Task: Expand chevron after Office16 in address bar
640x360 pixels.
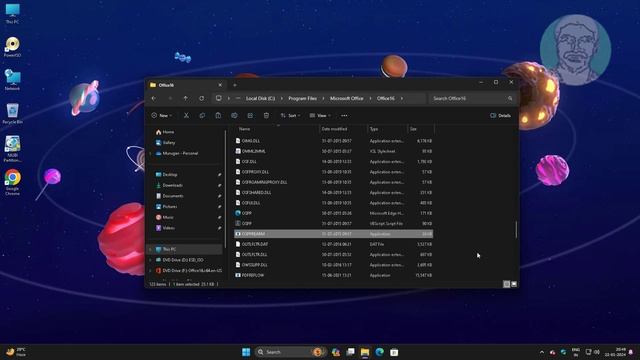Action: click(x=402, y=98)
